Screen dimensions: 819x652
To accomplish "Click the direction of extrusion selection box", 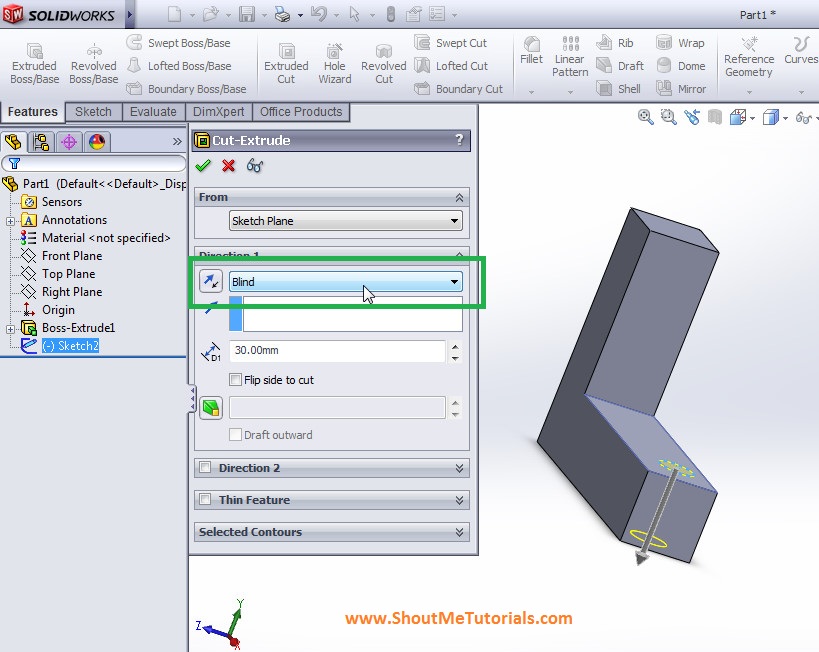I will tap(346, 314).
